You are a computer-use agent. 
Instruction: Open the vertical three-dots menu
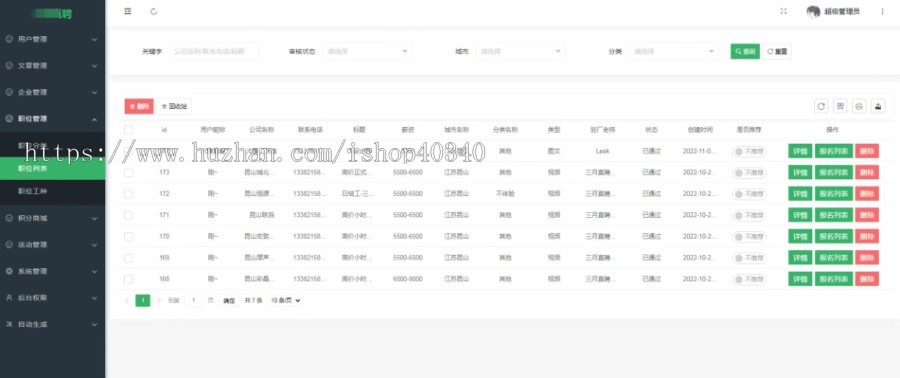point(882,11)
